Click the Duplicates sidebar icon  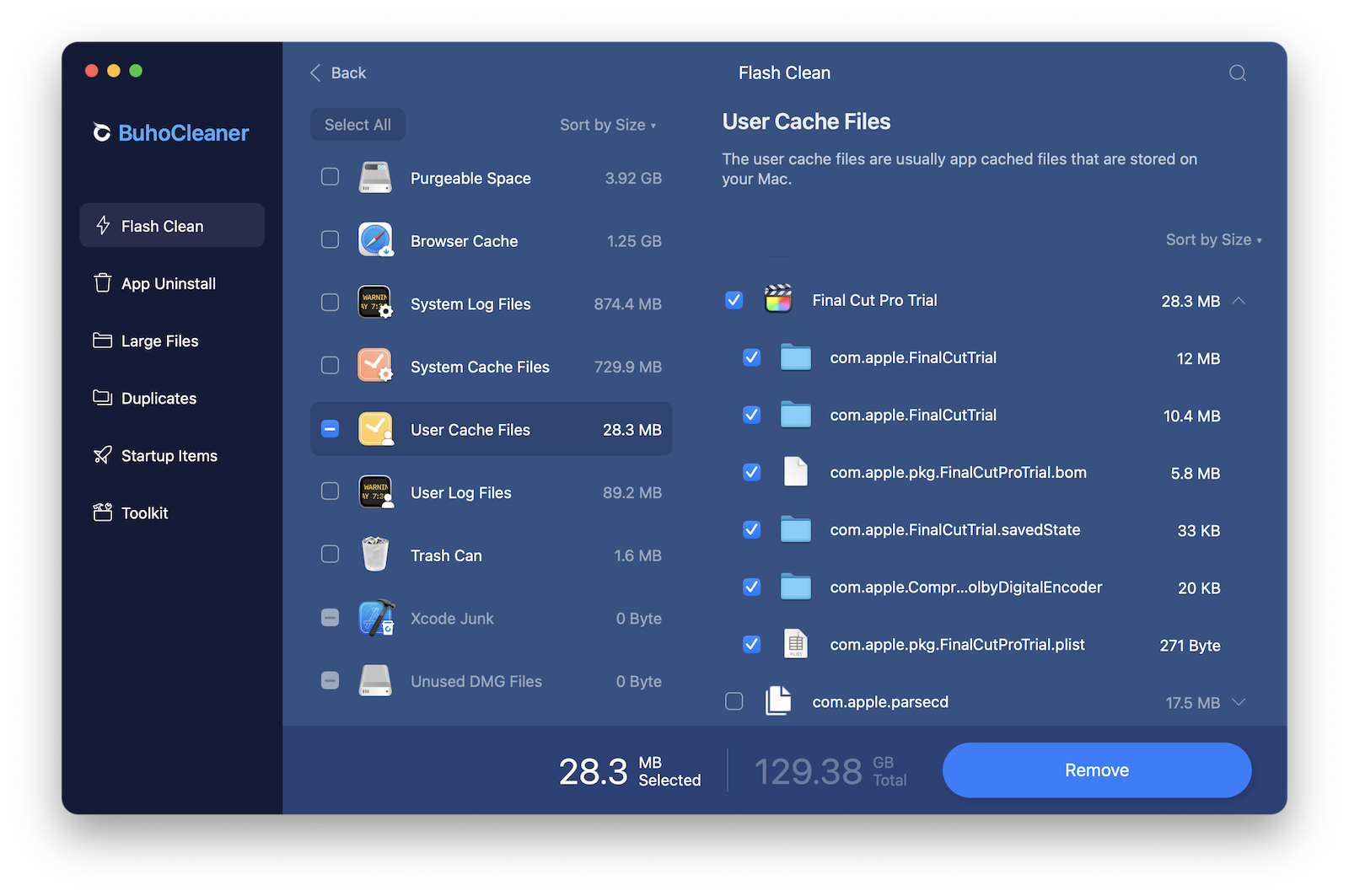pyautogui.click(x=103, y=397)
